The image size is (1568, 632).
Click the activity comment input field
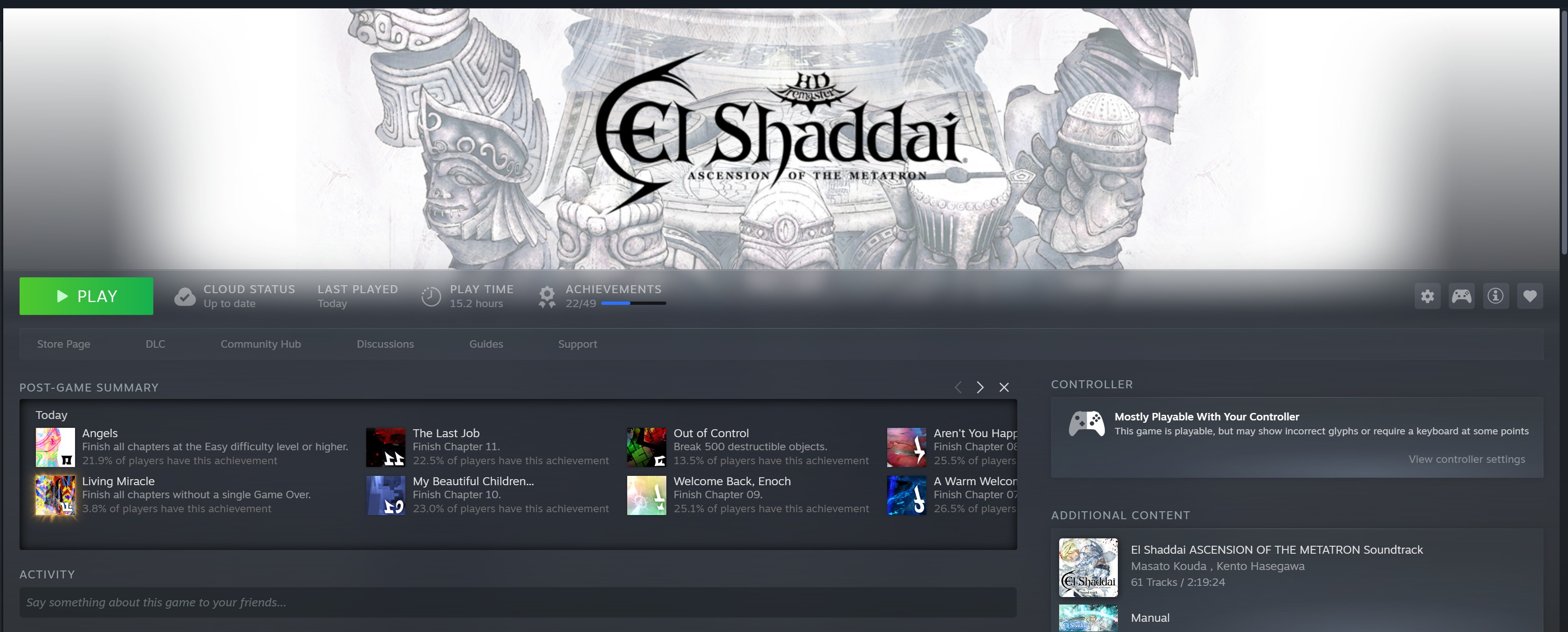pyautogui.click(x=518, y=602)
